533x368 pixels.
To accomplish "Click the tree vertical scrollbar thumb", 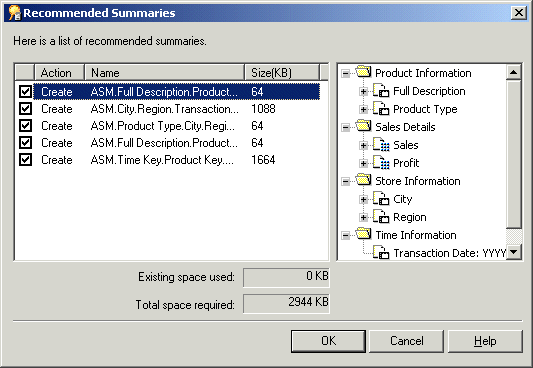I will (x=514, y=154).
